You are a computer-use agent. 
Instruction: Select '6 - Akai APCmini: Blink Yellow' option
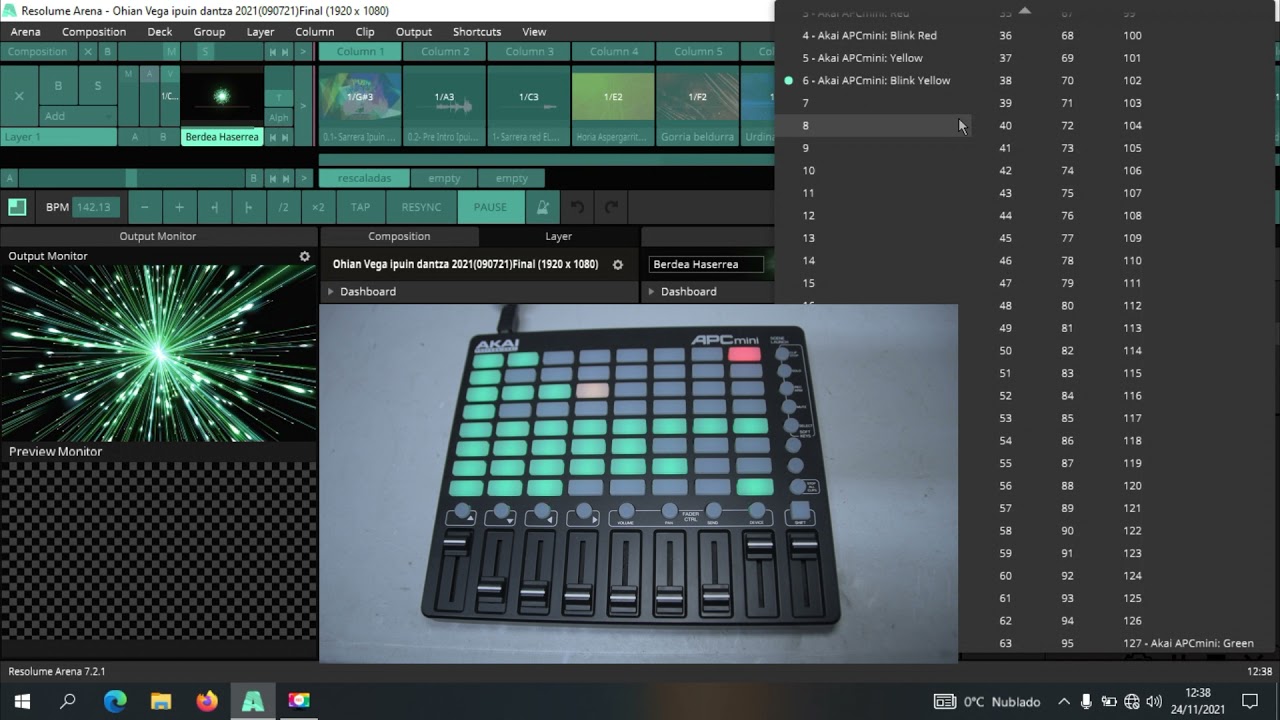876,80
